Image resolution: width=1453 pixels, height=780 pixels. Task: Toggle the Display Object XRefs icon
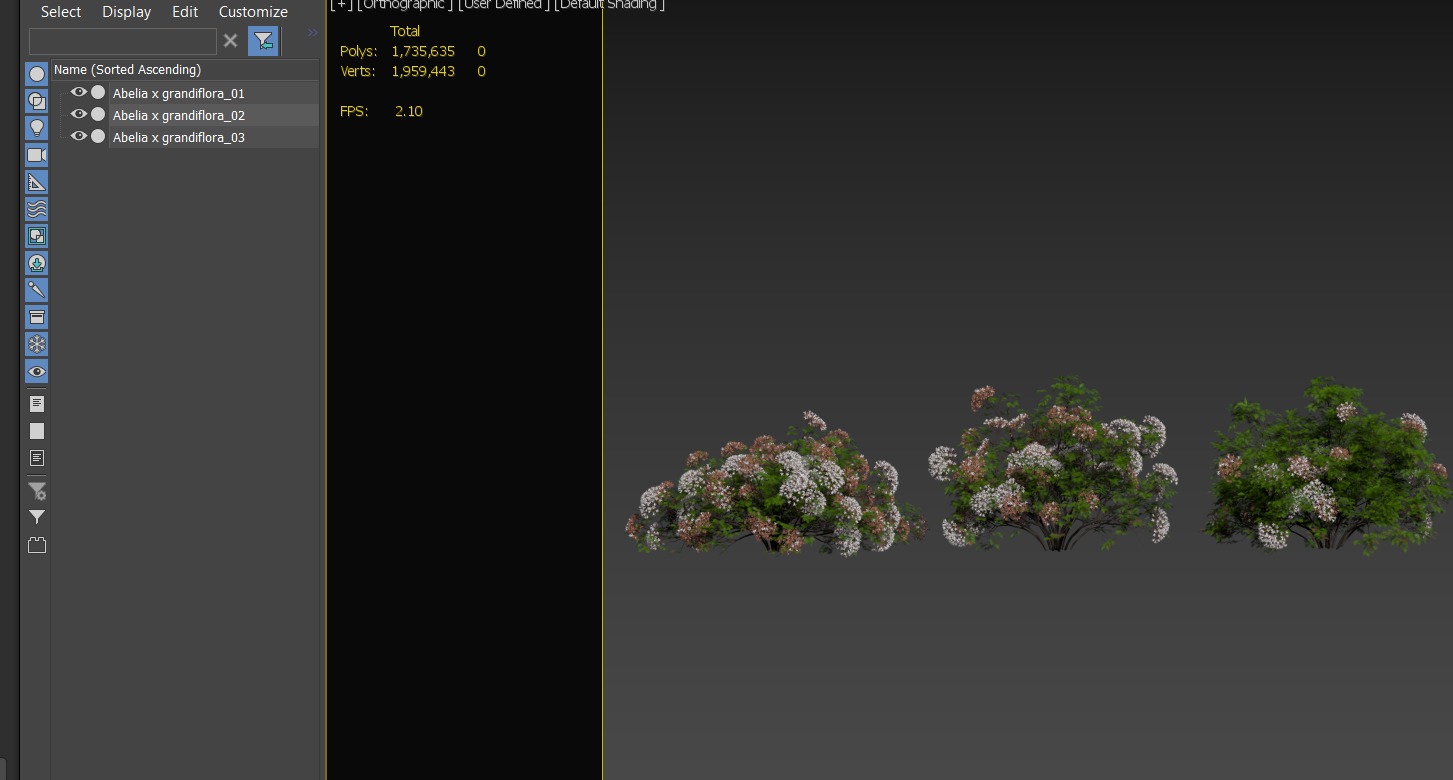[37, 263]
